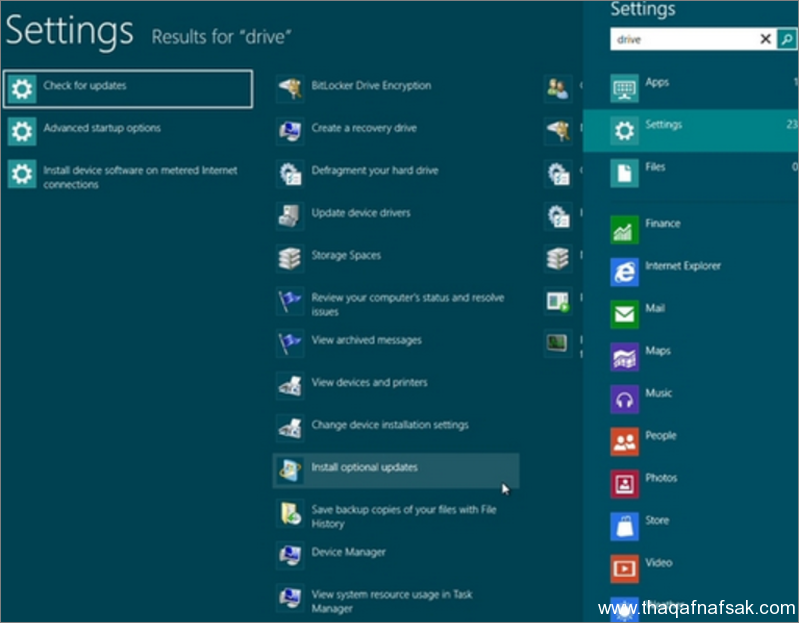Click the Photos app icon
The height and width of the screenshot is (623, 799).
tap(625, 484)
